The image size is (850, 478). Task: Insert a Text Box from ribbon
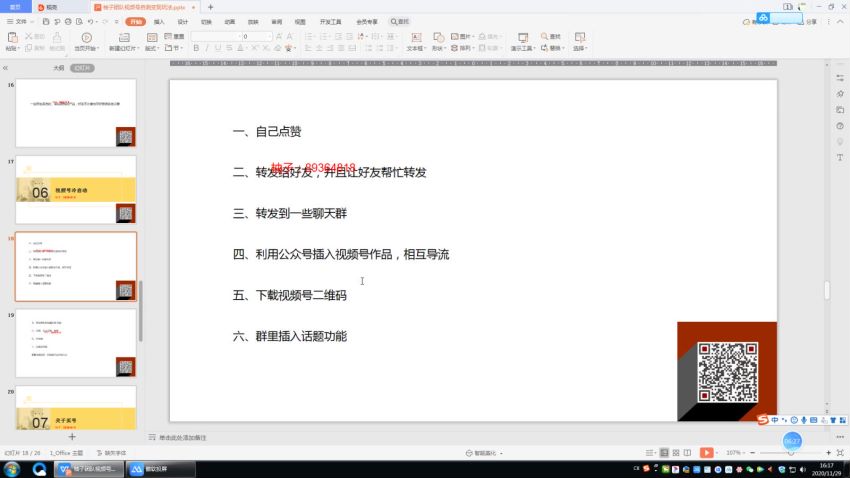pyautogui.click(x=416, y=41)
